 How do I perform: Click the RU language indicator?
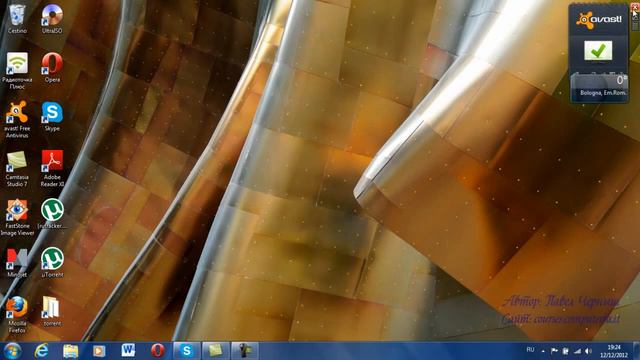[530, 350]
